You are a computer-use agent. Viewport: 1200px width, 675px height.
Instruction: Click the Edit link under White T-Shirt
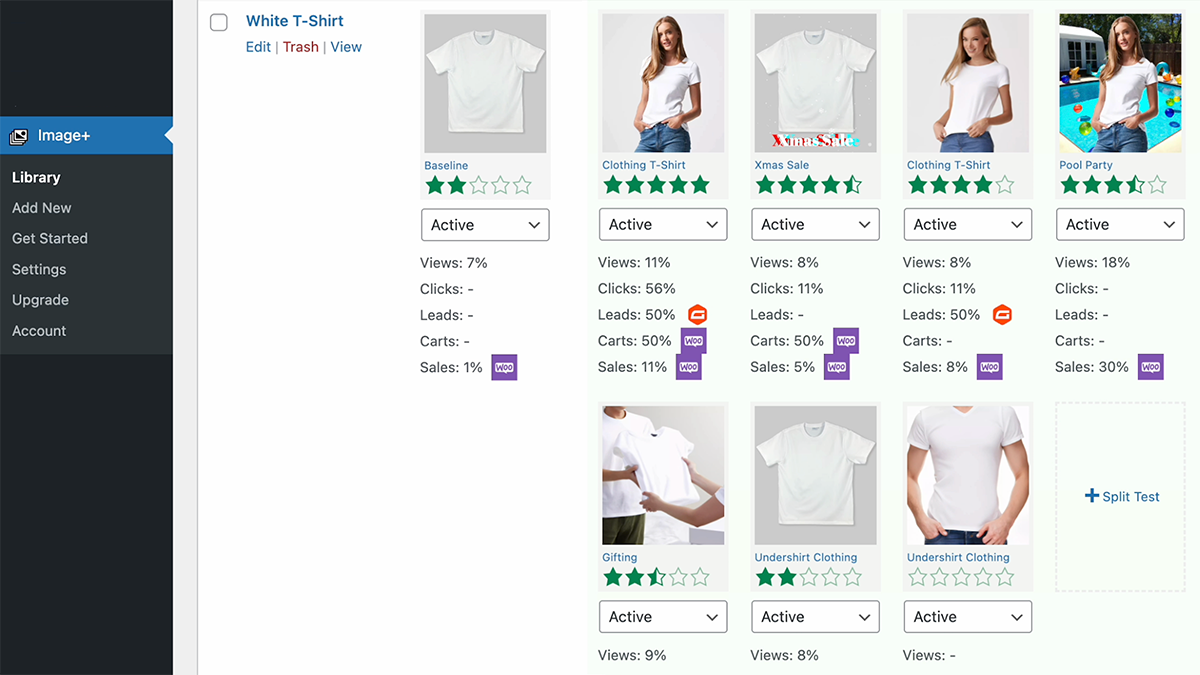point(258,47)
